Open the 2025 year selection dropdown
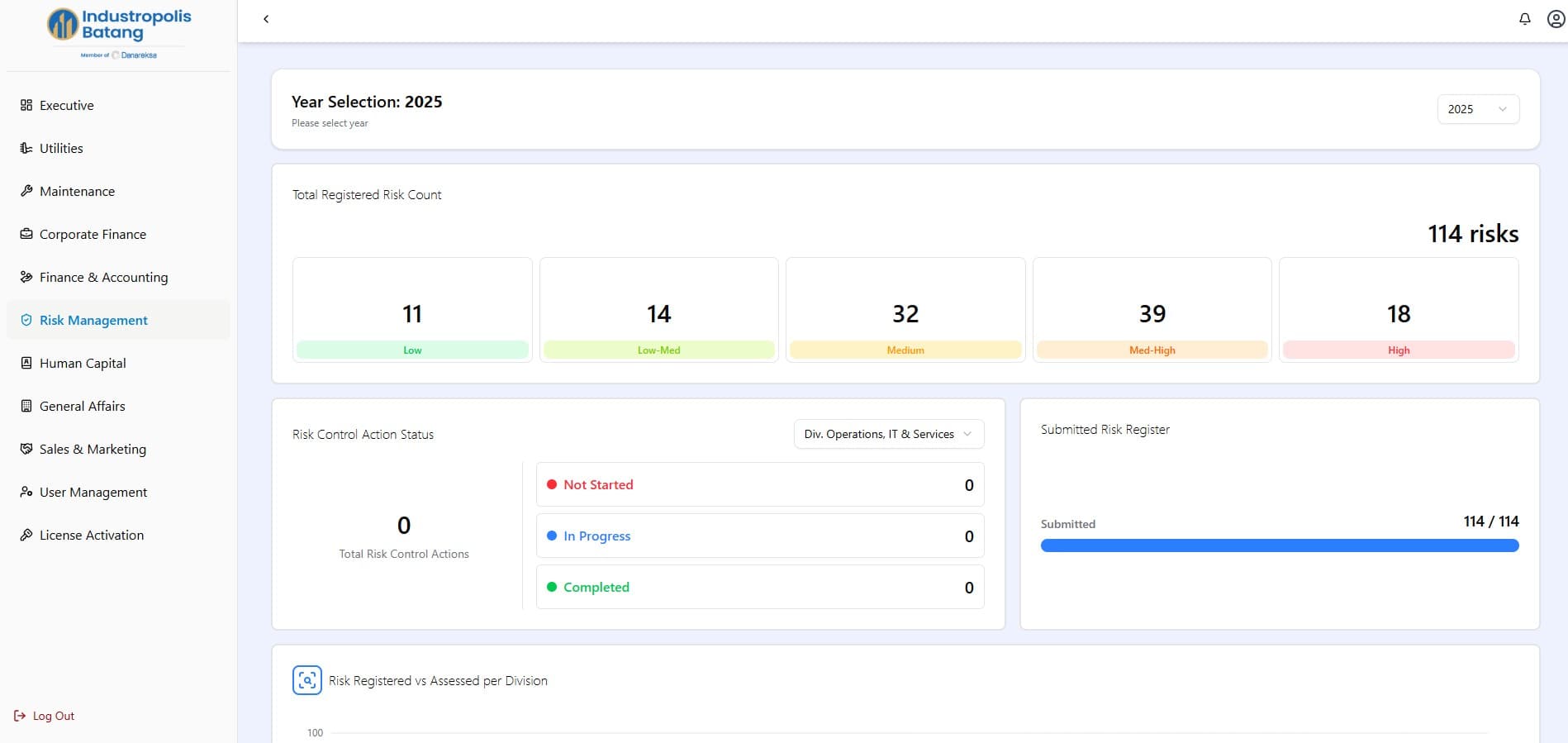The width and height of the screenshot is (1568, 743). (x=1478, y=109)
